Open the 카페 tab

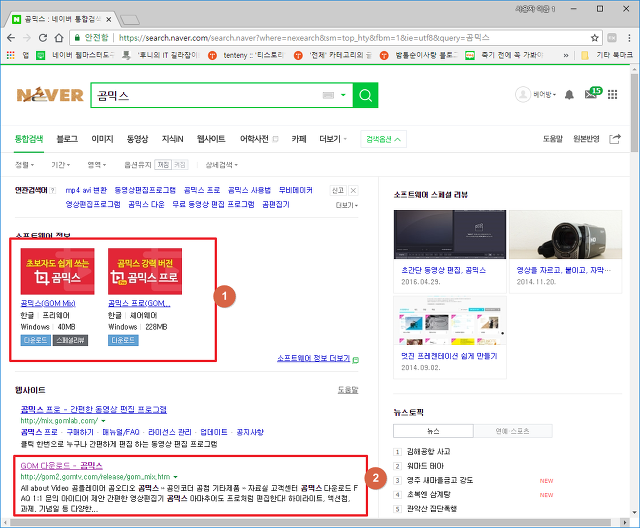(x=299, y=139)
